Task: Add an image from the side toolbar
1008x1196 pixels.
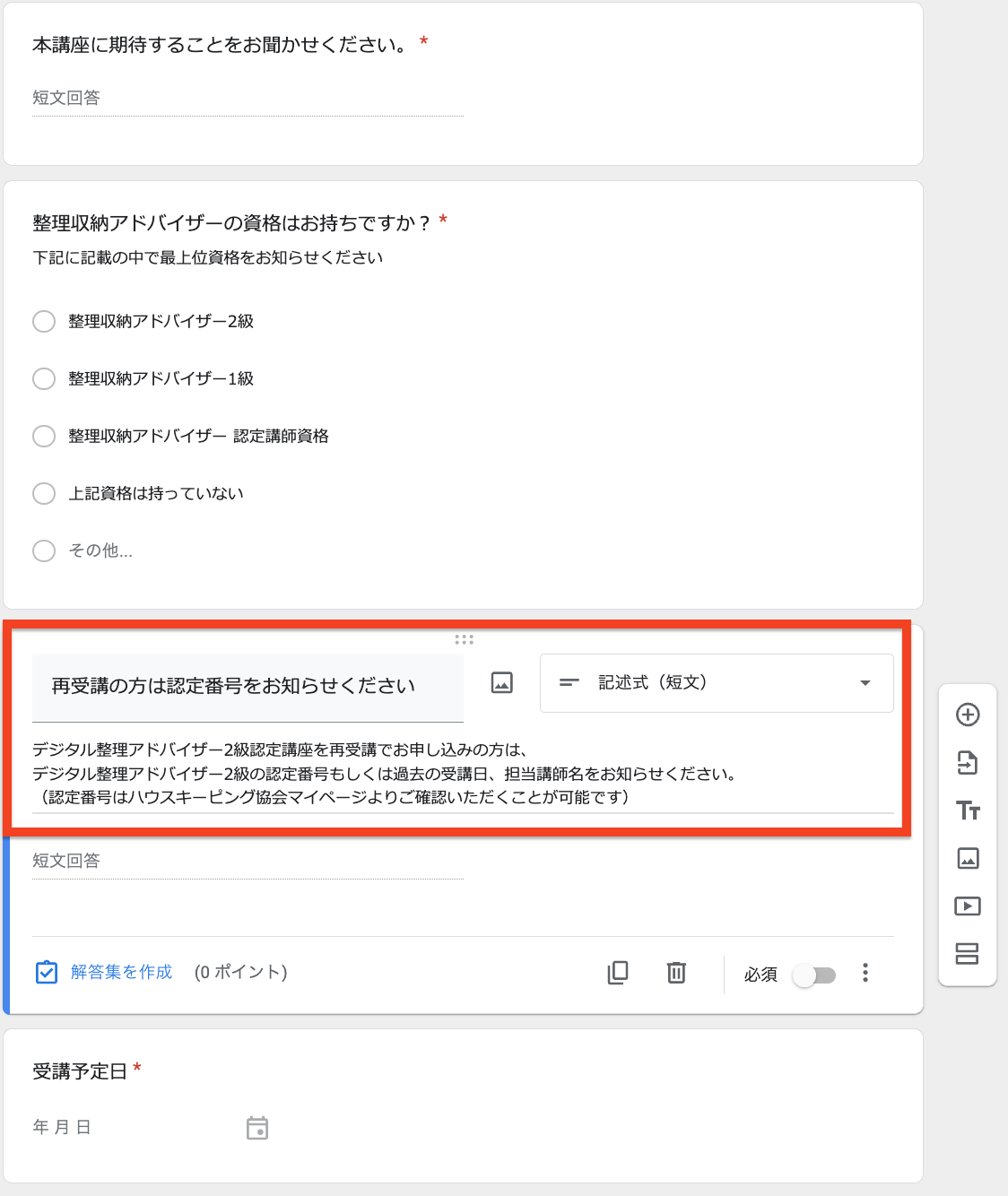Action: [968, 859]
